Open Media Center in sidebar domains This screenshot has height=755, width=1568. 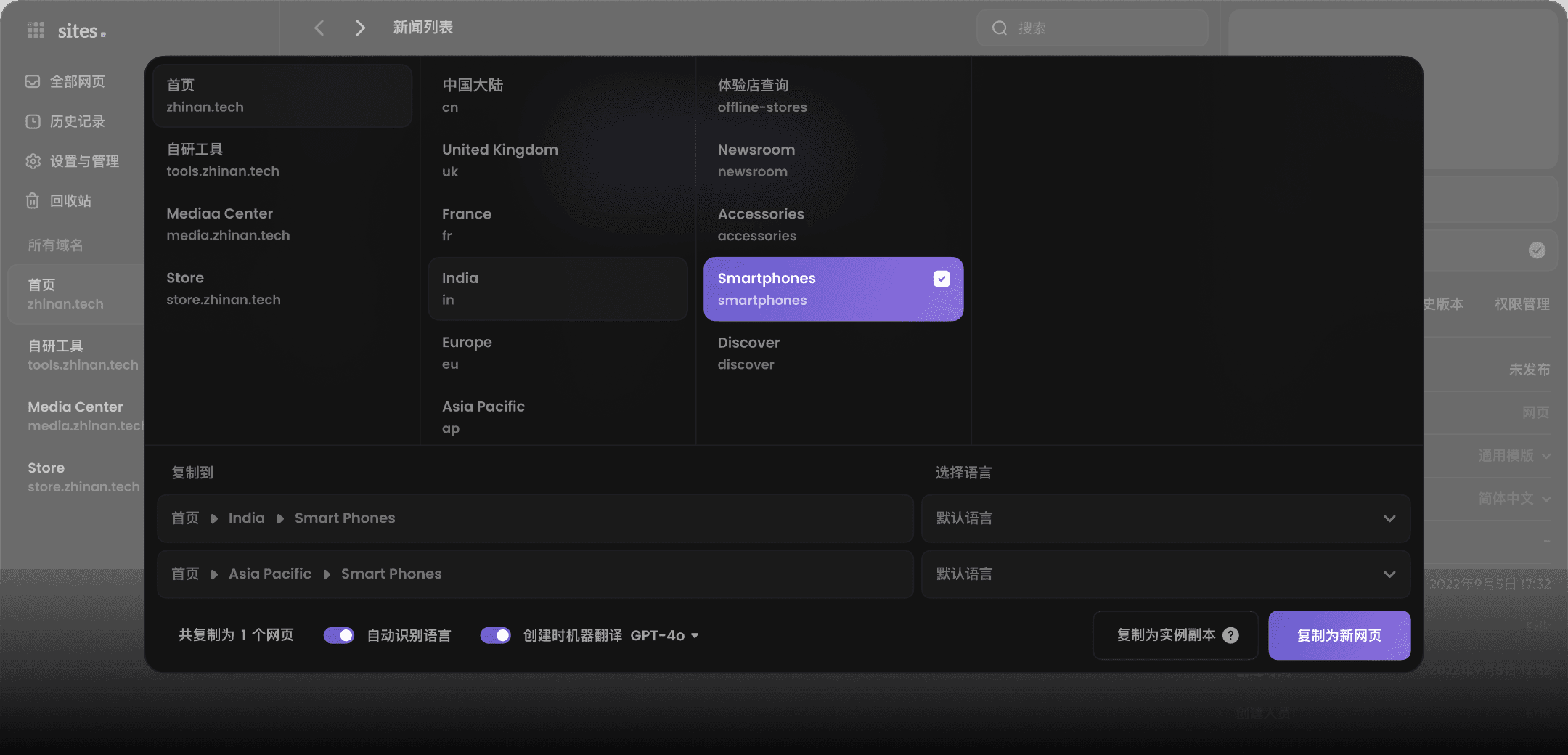point(75,416)
